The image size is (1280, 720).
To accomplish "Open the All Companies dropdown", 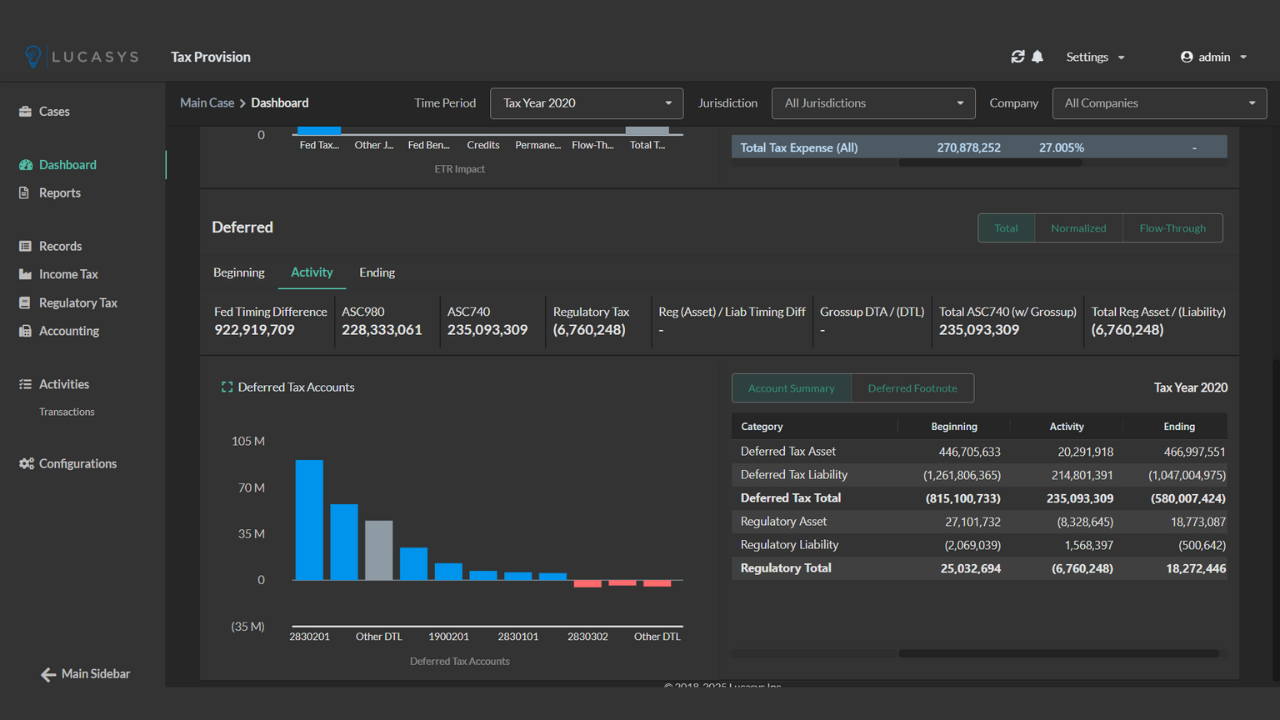I will point(1158,103).
